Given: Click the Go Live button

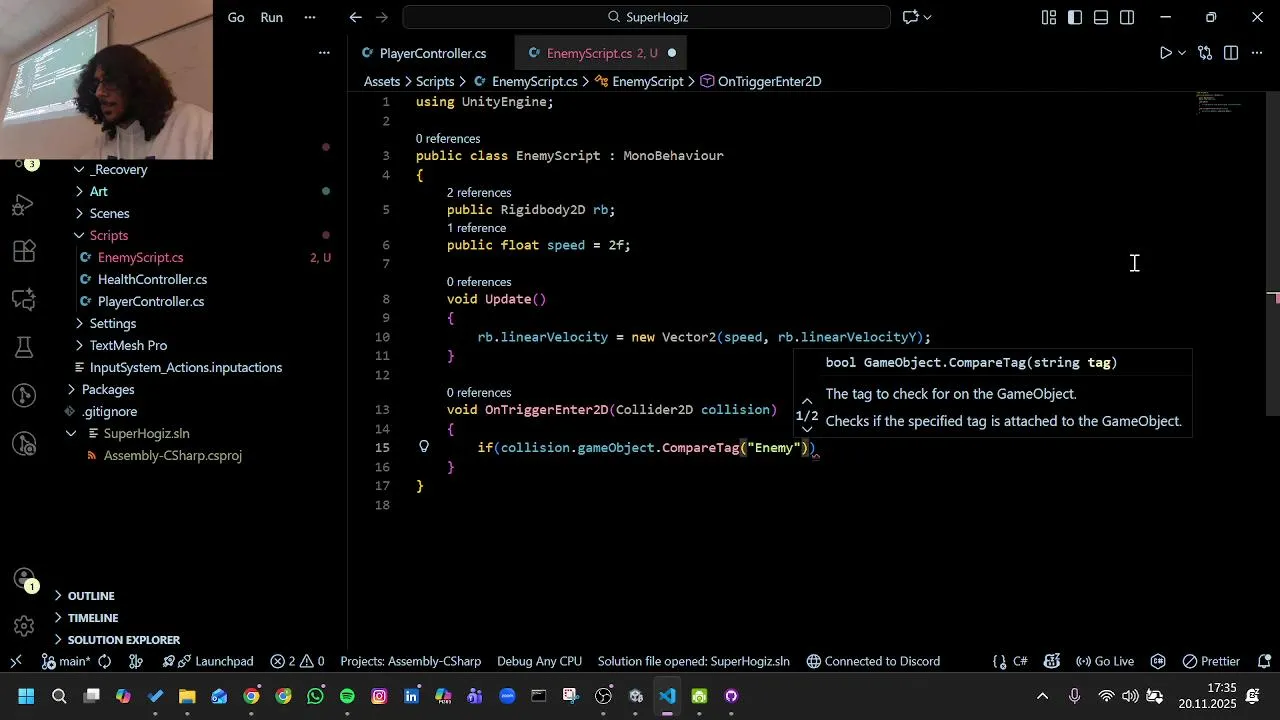Looking at the screenshot, I should point(1105,661).
